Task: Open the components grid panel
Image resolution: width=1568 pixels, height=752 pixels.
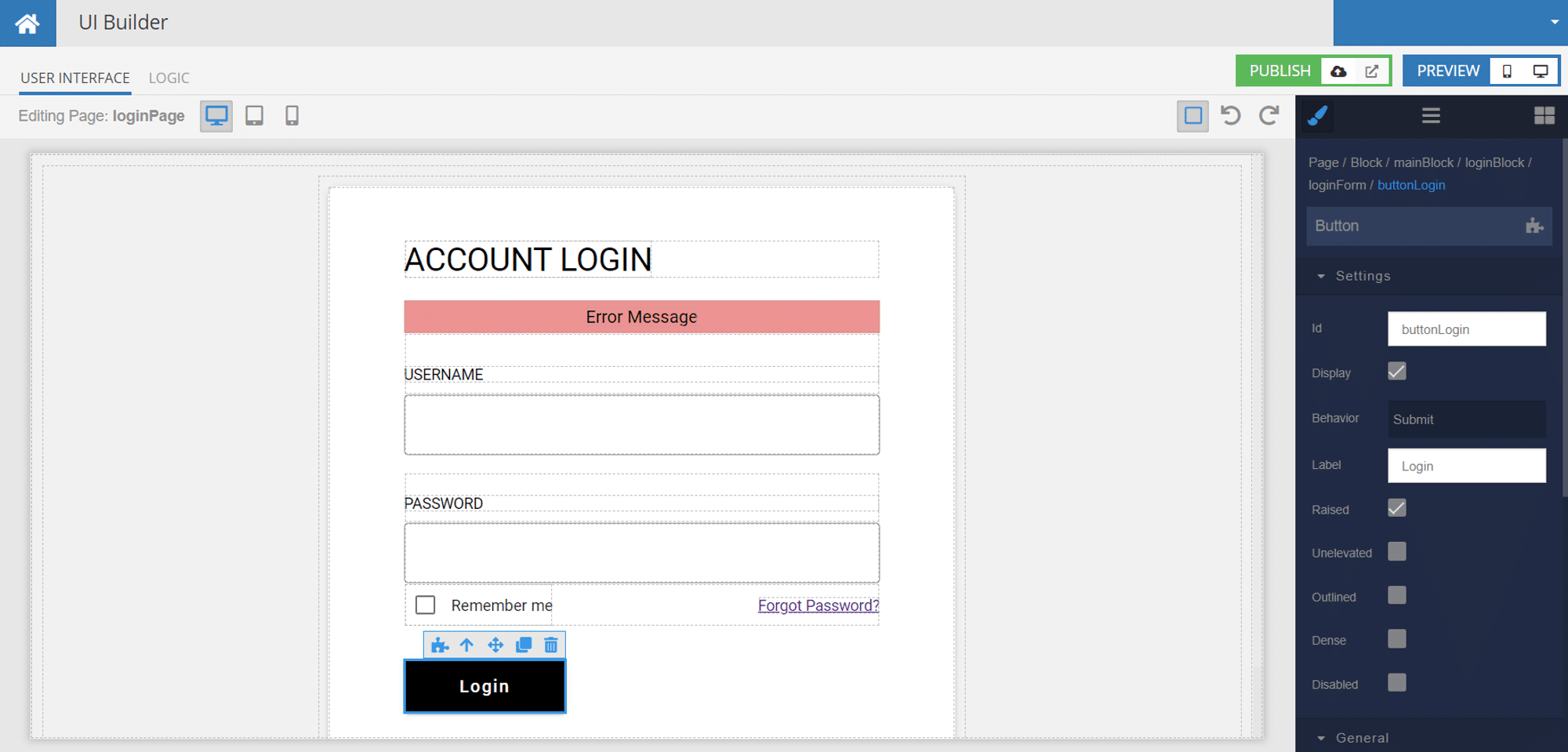Action: 1544,116
